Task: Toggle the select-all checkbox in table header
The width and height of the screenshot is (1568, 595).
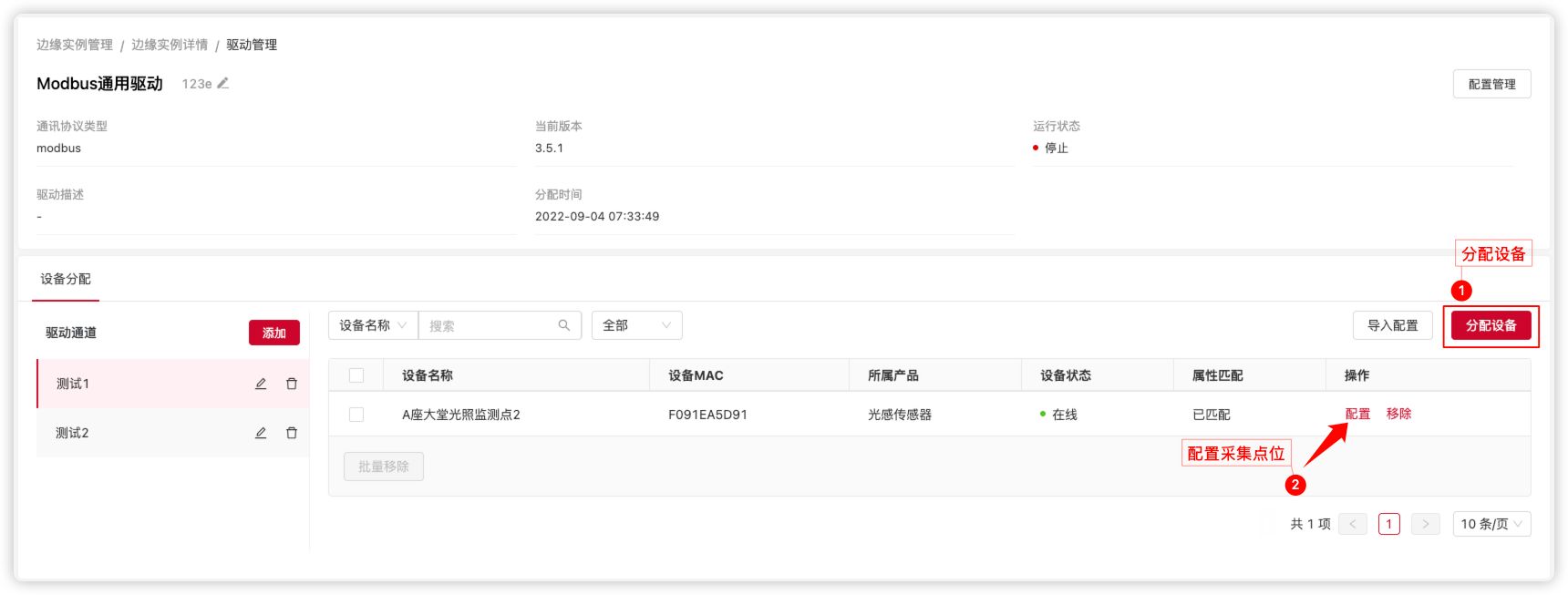Action: click(356, 375)
